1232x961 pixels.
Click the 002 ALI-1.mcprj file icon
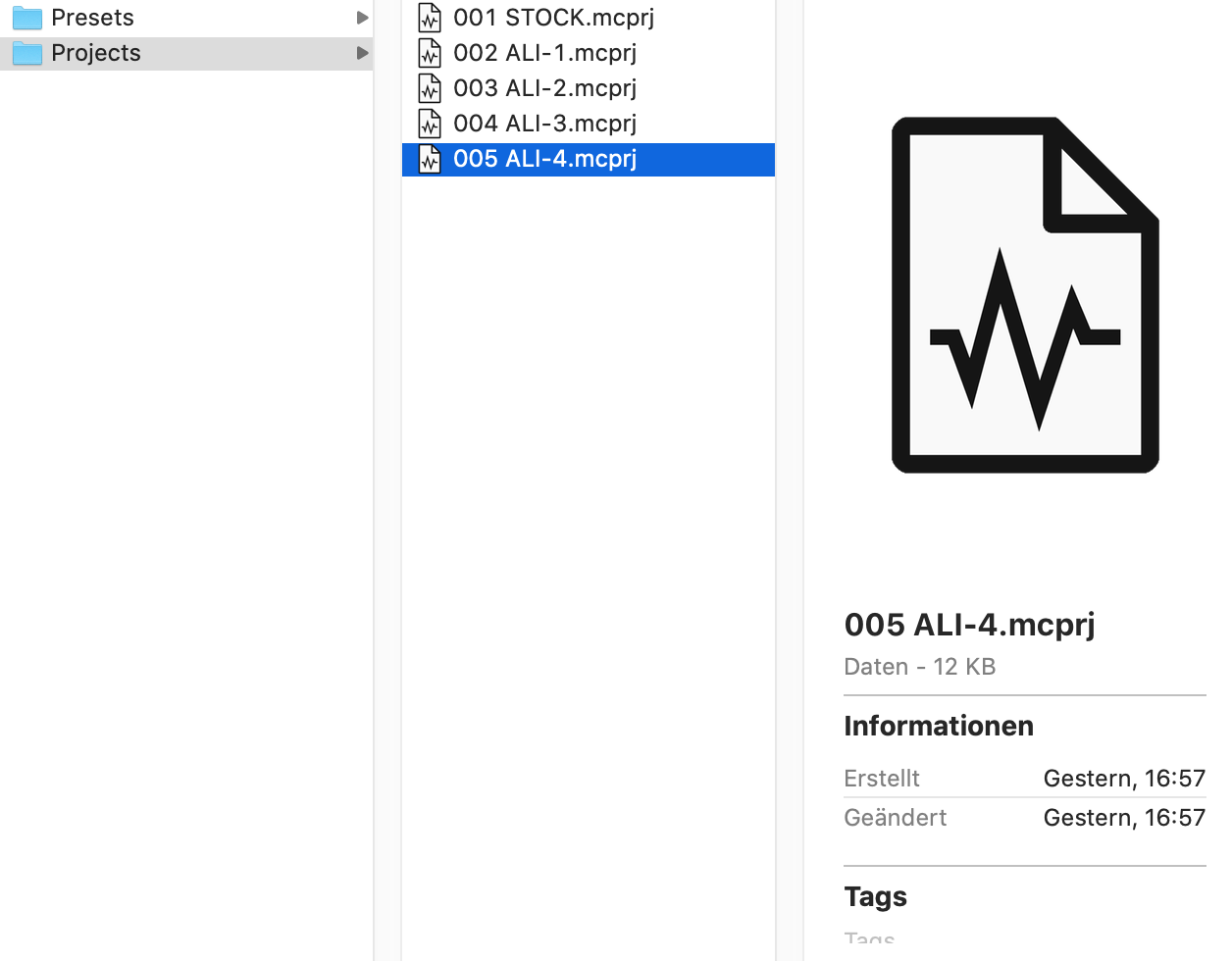pyautogui.click(x=430, y=53)
